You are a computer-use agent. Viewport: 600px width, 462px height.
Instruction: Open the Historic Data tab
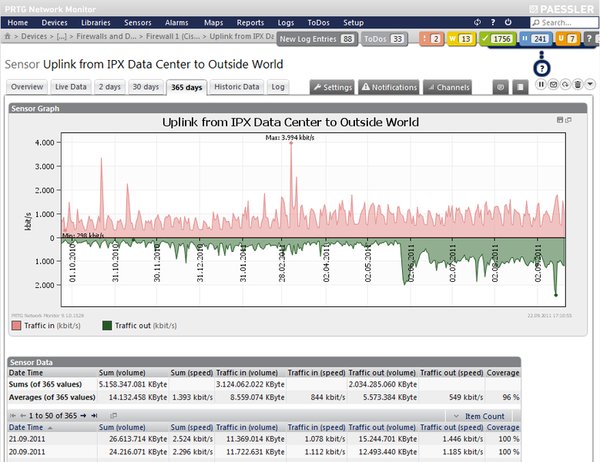[x=237, y=87]
